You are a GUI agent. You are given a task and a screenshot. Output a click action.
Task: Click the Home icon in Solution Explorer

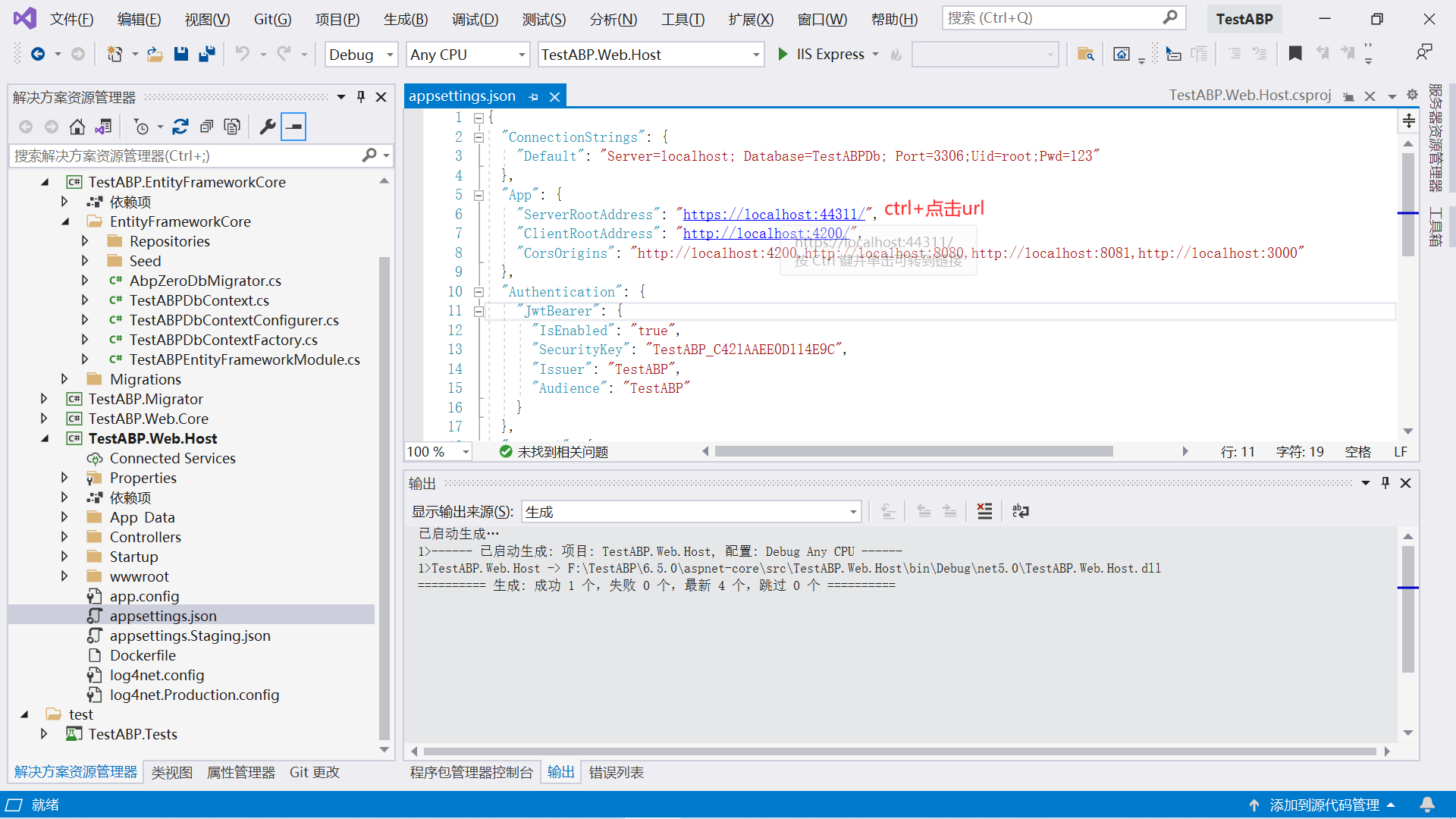click(x=77, y=127)
